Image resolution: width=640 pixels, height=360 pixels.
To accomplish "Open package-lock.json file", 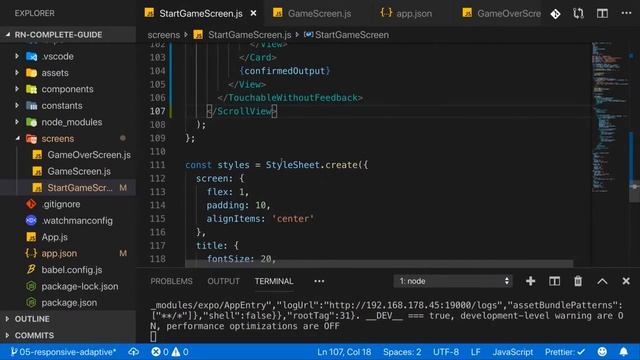I will tap(80, 286).
